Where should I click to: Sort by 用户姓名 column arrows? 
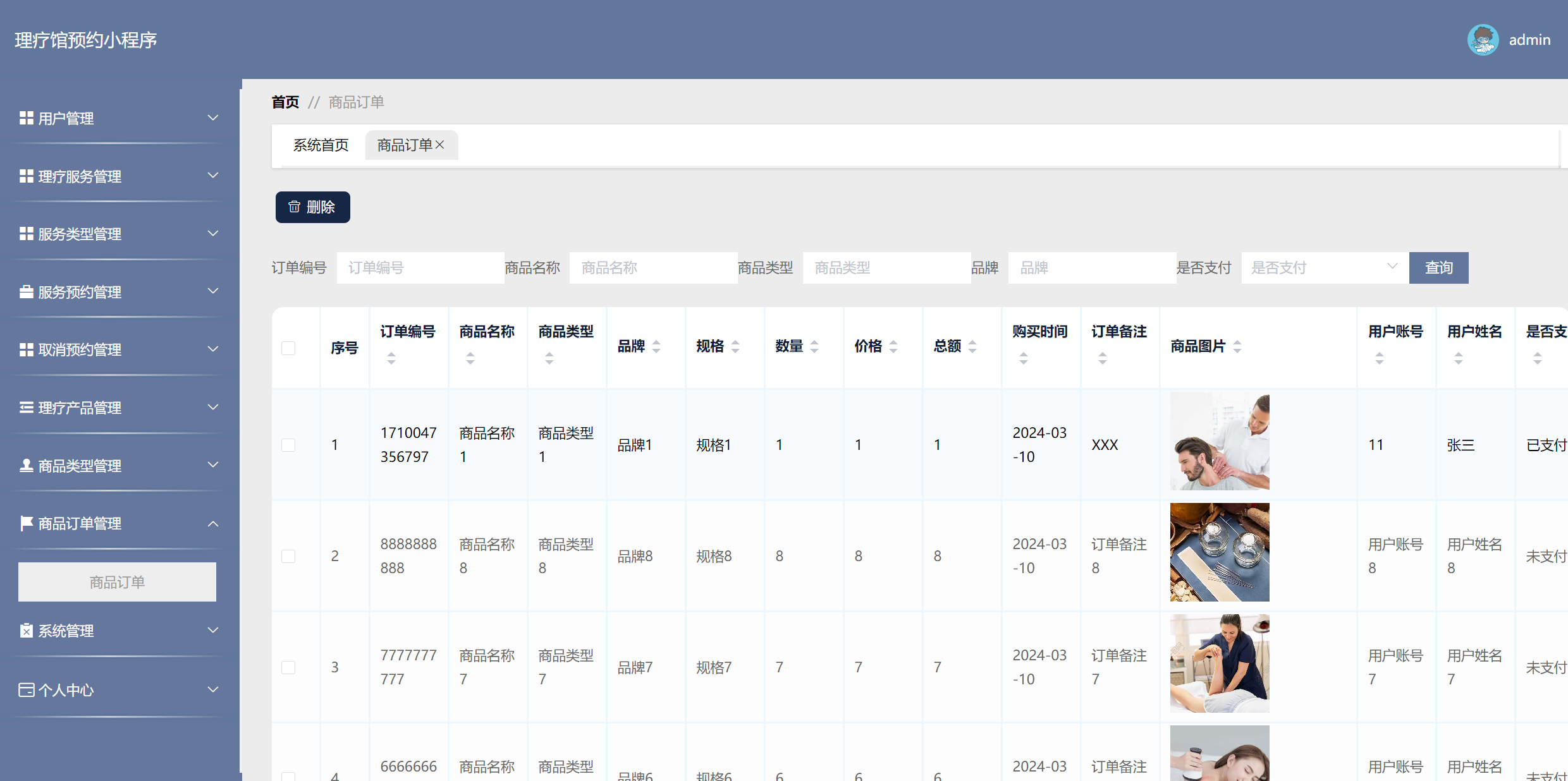click(x=1459, y=358)
